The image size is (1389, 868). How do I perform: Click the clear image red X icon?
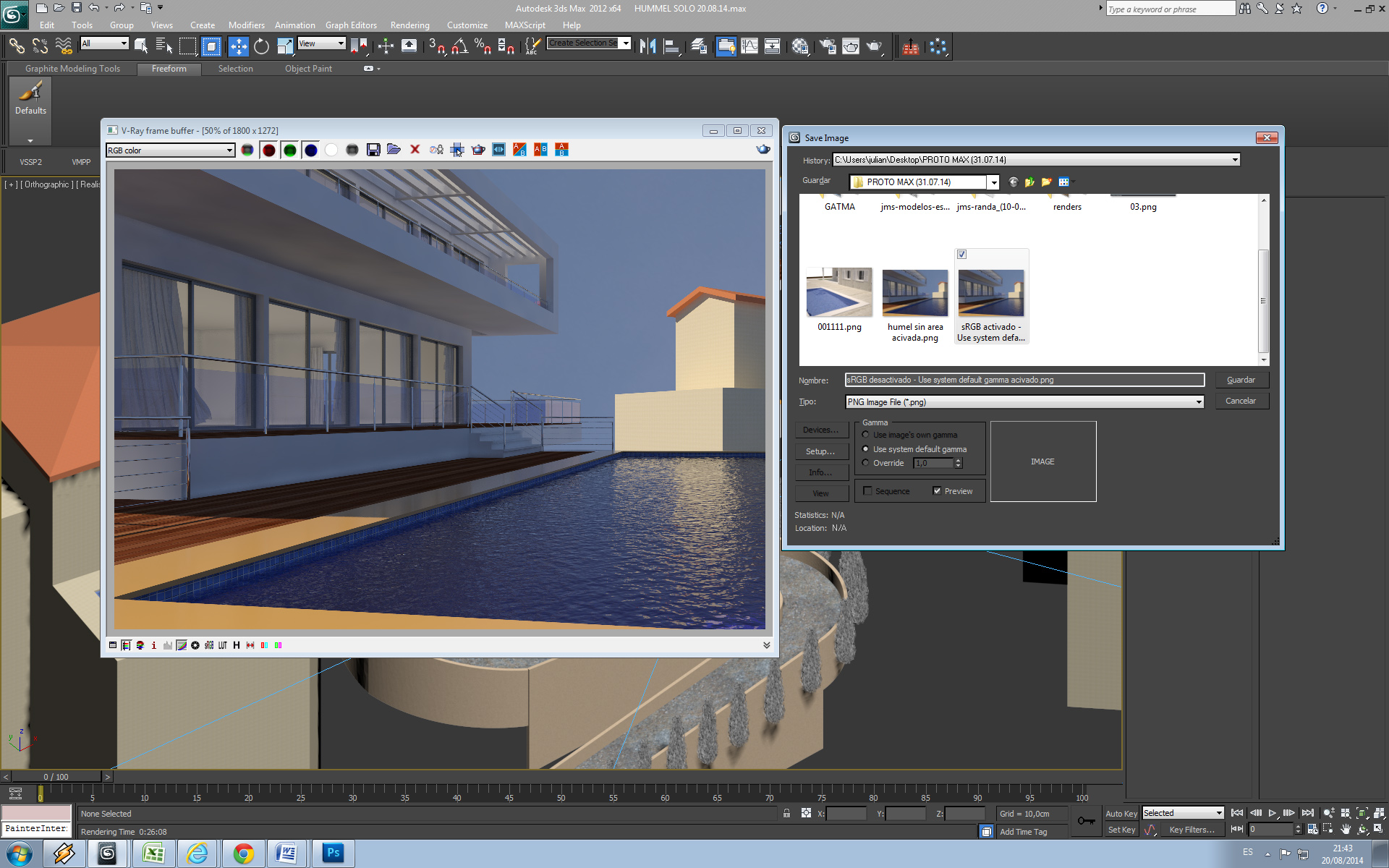(415, 150)
